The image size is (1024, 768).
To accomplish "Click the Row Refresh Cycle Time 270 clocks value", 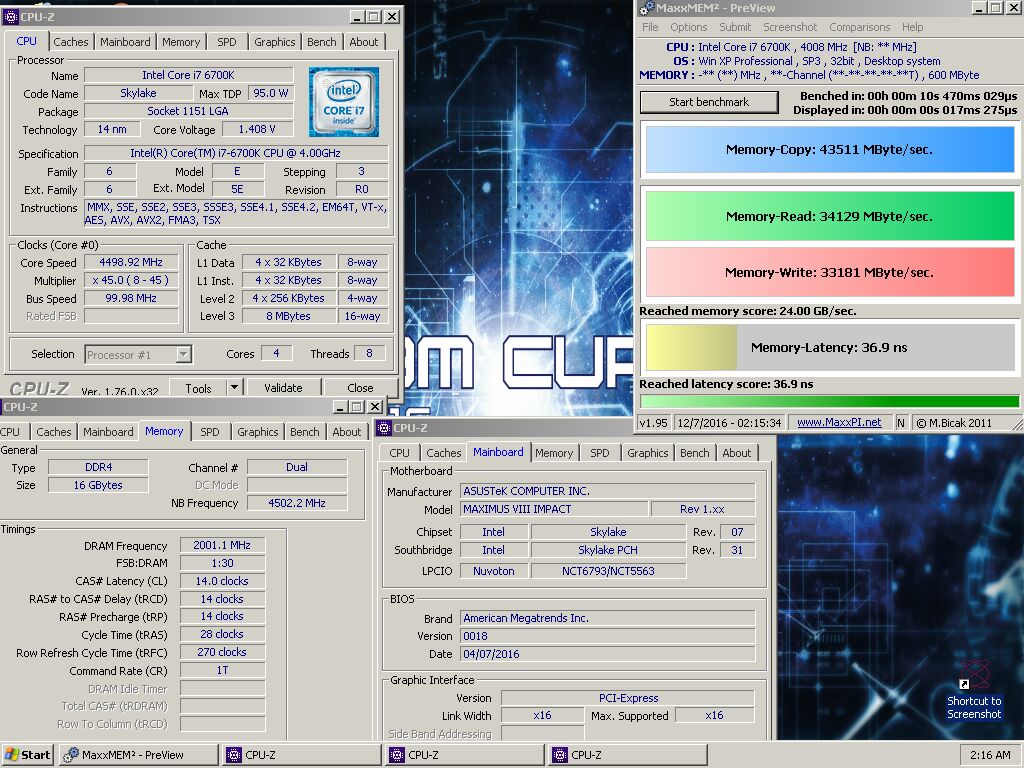I will (222, 652).
